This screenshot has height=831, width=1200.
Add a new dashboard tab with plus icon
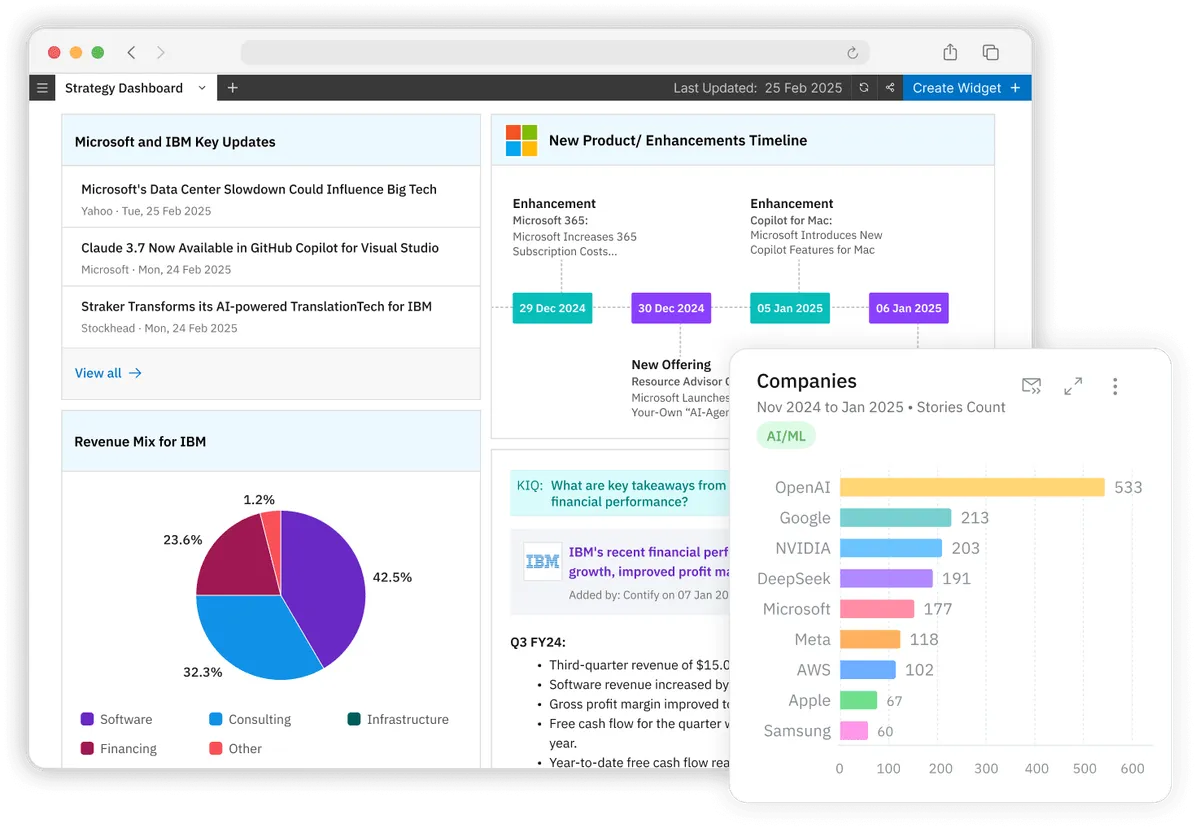(232, 88)
